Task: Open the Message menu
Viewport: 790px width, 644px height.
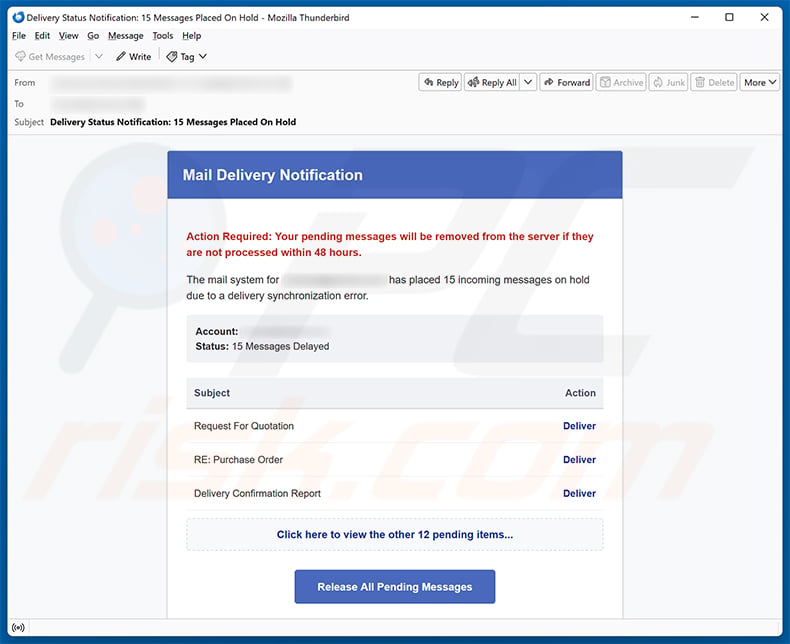Action: (126, 36)
